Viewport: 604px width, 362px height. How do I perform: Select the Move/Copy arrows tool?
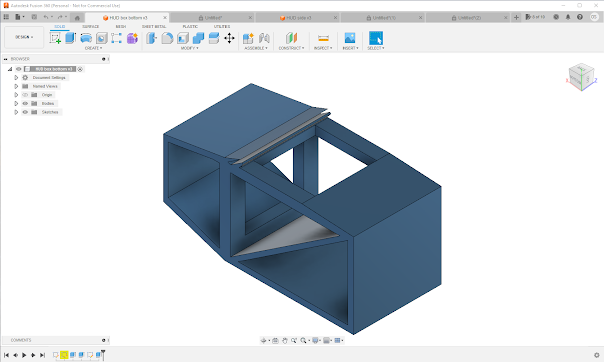click(x=229, y=38)
